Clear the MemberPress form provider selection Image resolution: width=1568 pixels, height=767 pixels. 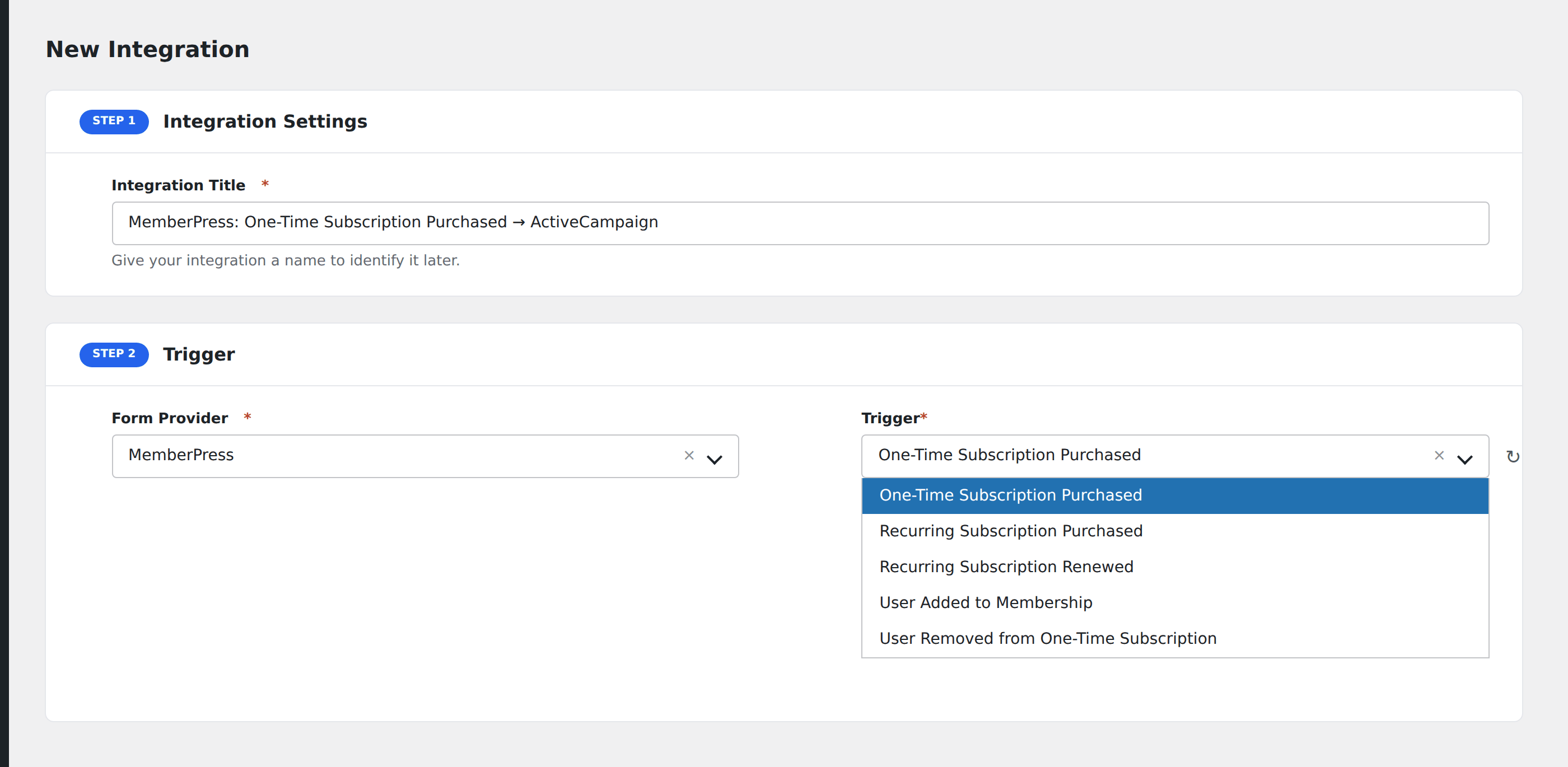(688, 455)
